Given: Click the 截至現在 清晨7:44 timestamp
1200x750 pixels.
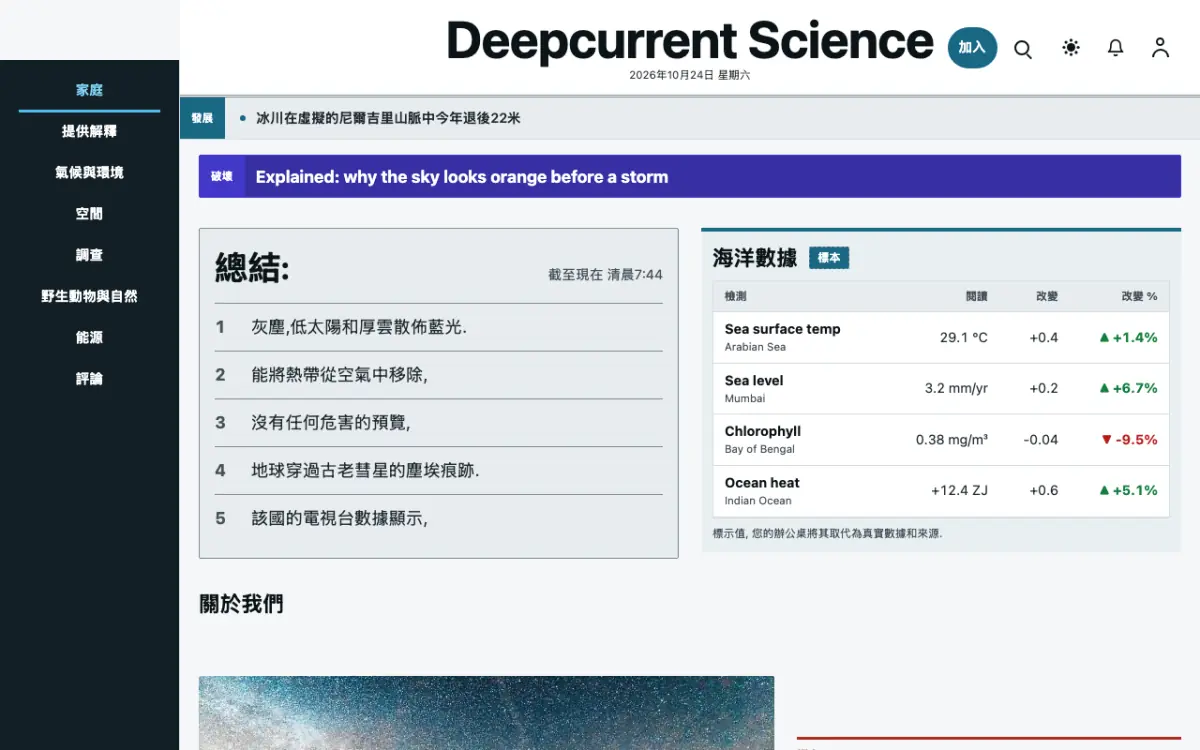Looking at the screenshot, I should pyautogui.click(x=605, y=274).
